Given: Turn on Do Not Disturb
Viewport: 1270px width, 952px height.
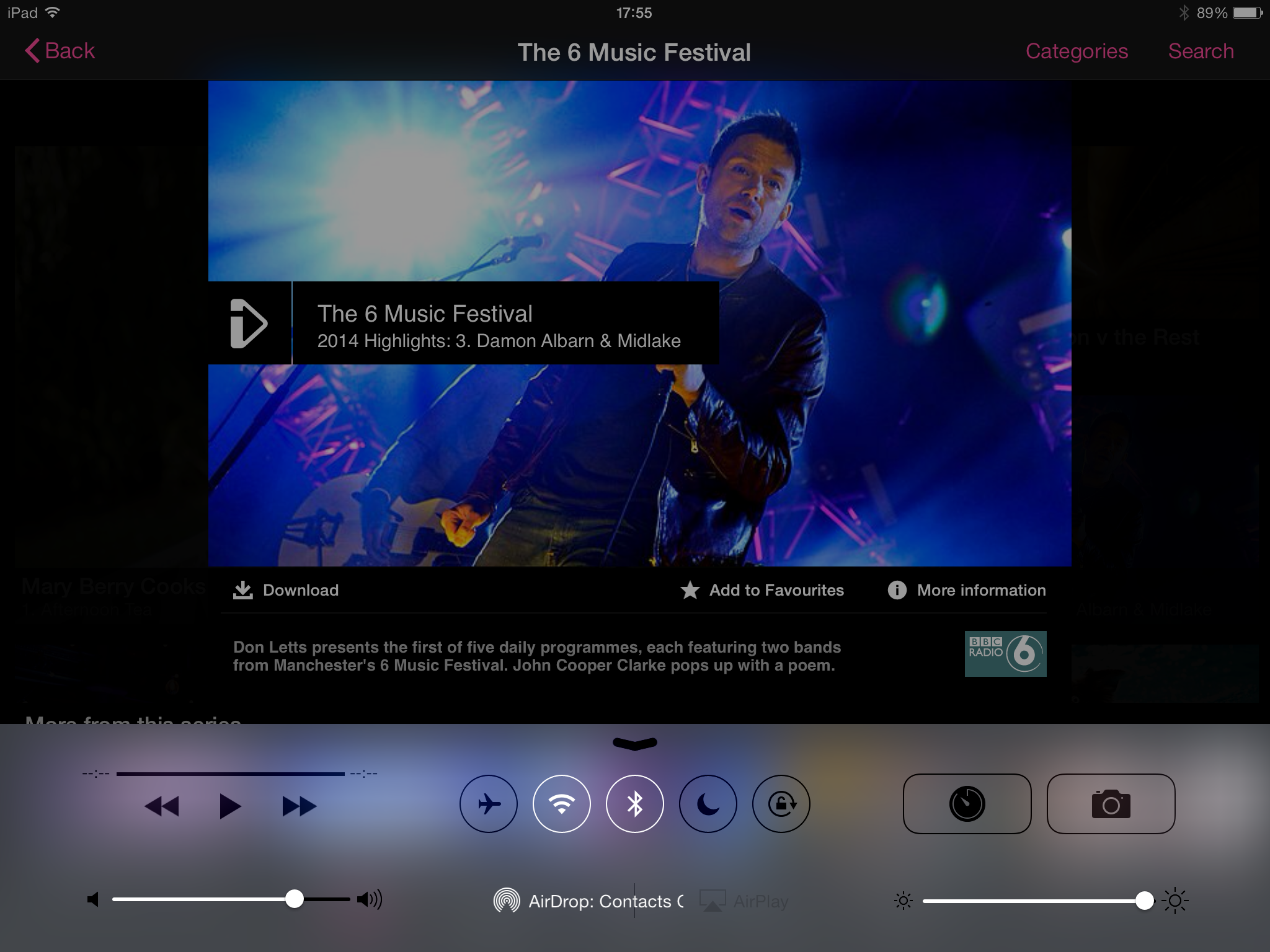Looking at the screenshot, I should pyautogui.click(x=708, y=804).
